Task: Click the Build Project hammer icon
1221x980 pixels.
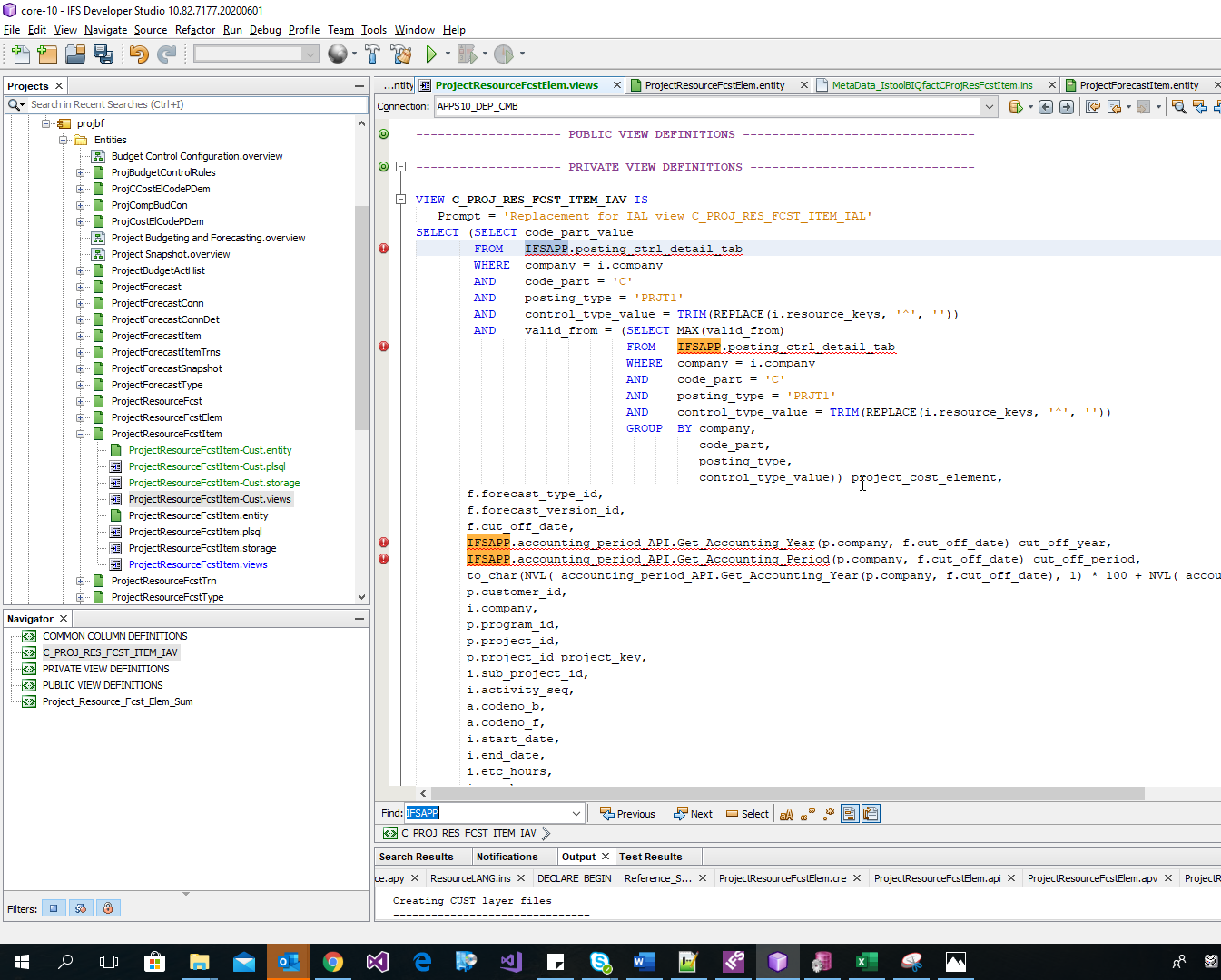Action: [372, 54]
